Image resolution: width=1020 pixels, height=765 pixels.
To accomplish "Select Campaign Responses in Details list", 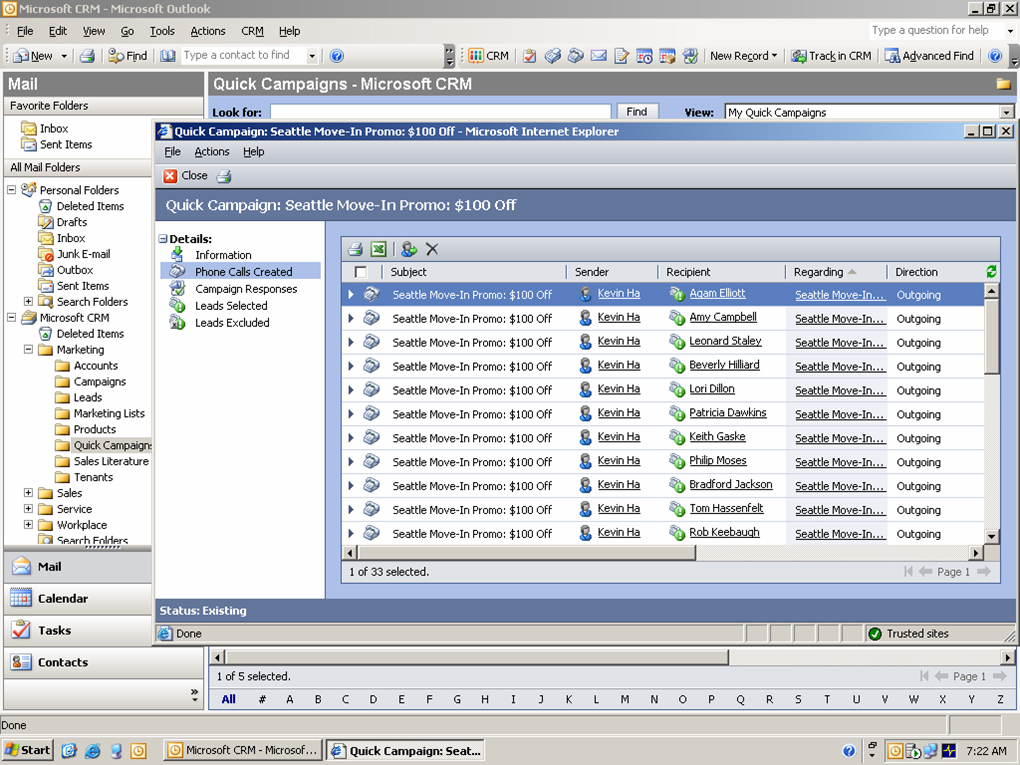I will point(246,289).
